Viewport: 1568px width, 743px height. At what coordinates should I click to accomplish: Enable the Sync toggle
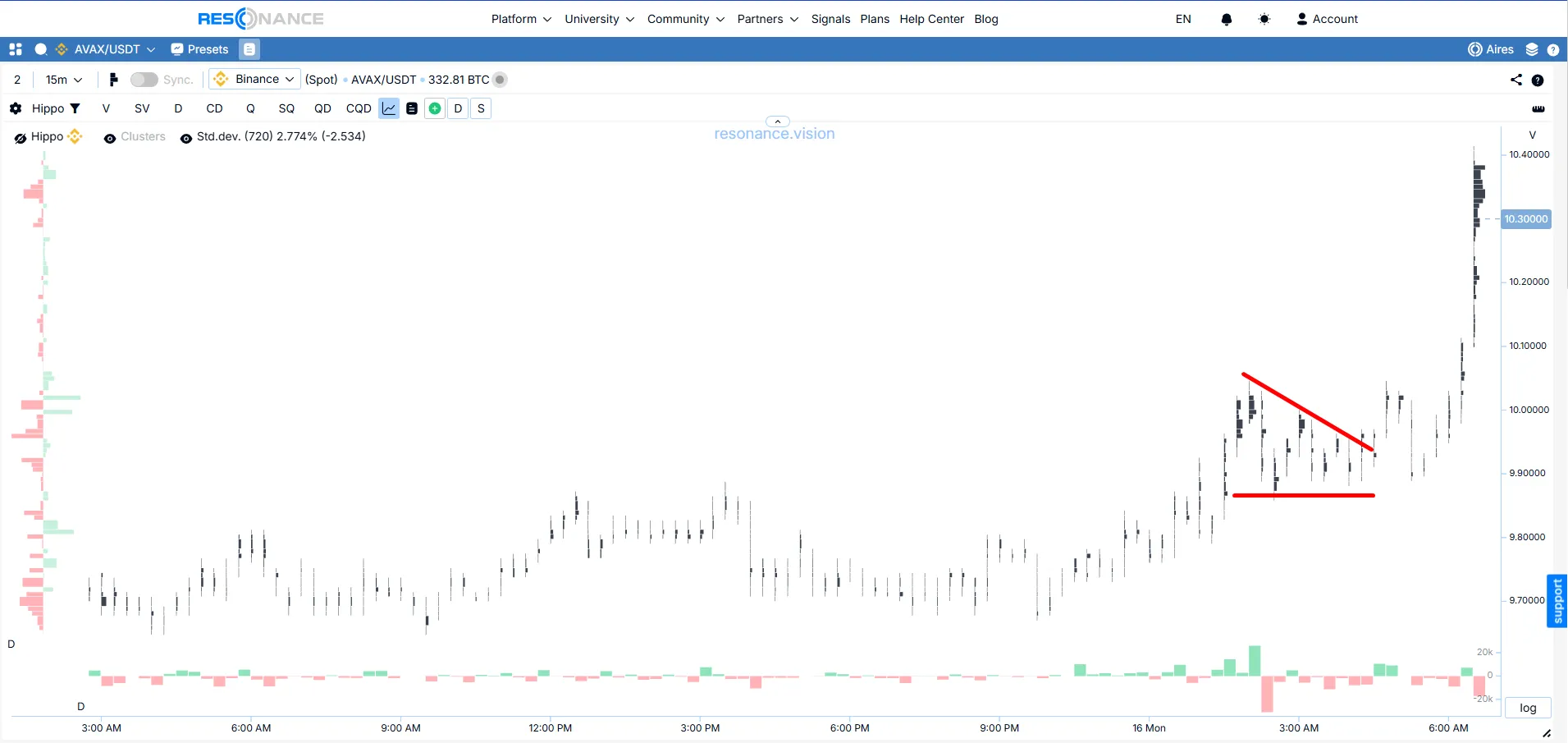[143, 79]
